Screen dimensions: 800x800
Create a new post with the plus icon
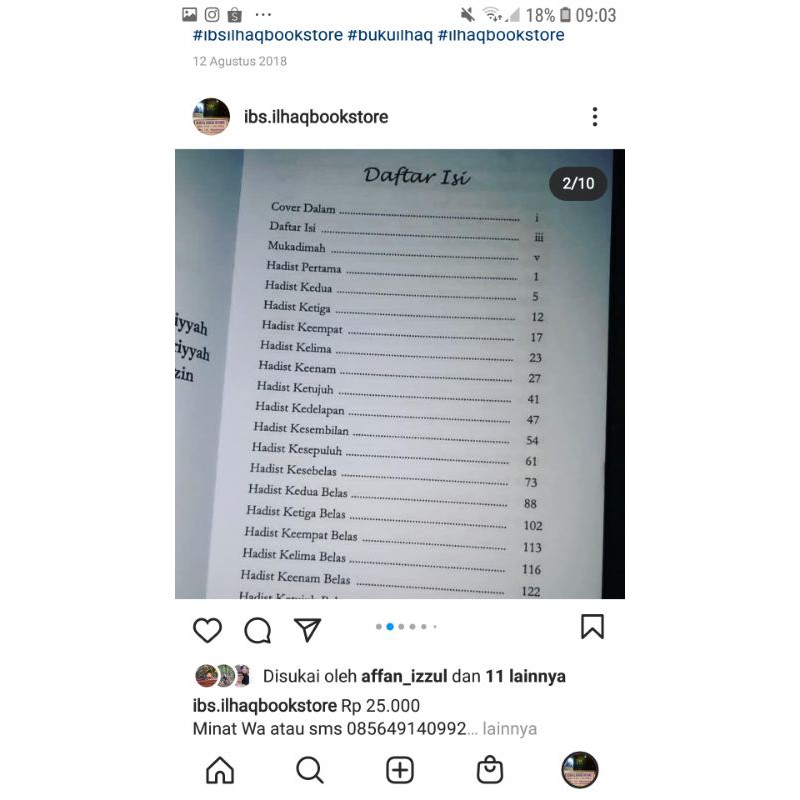[399, 770]
